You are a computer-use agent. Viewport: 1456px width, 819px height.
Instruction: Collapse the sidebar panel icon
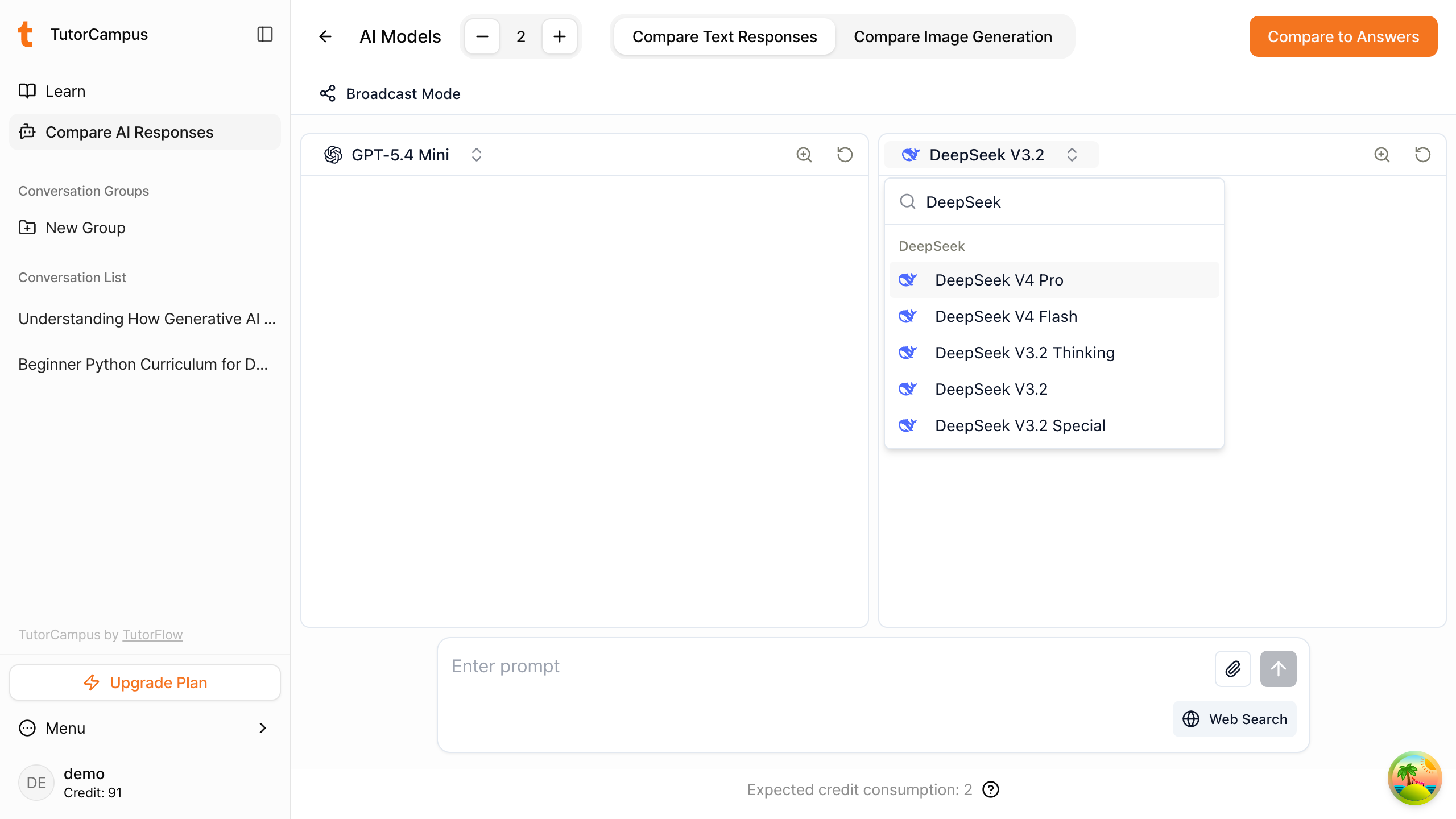(265, 34)
